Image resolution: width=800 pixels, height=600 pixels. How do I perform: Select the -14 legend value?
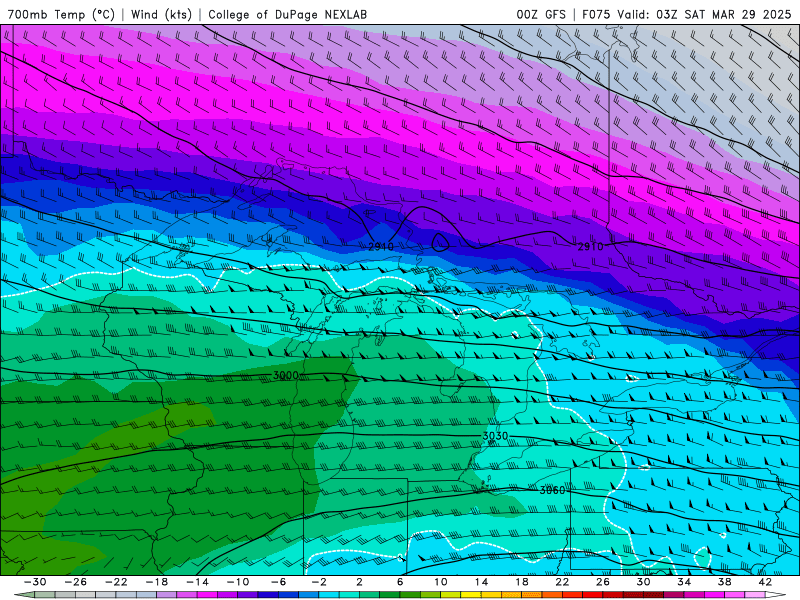(197, 582)
